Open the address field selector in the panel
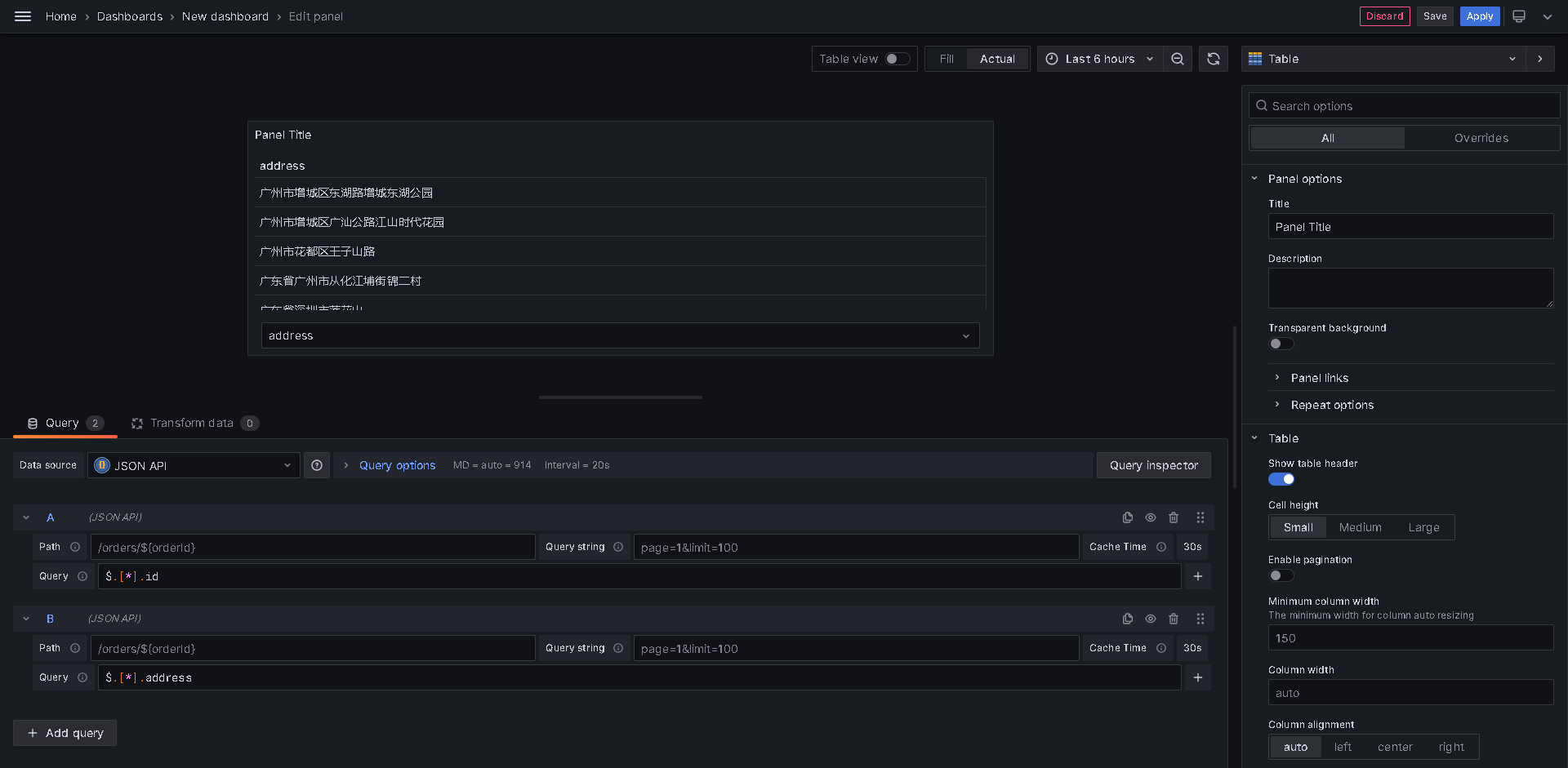 tap(619, 335)
